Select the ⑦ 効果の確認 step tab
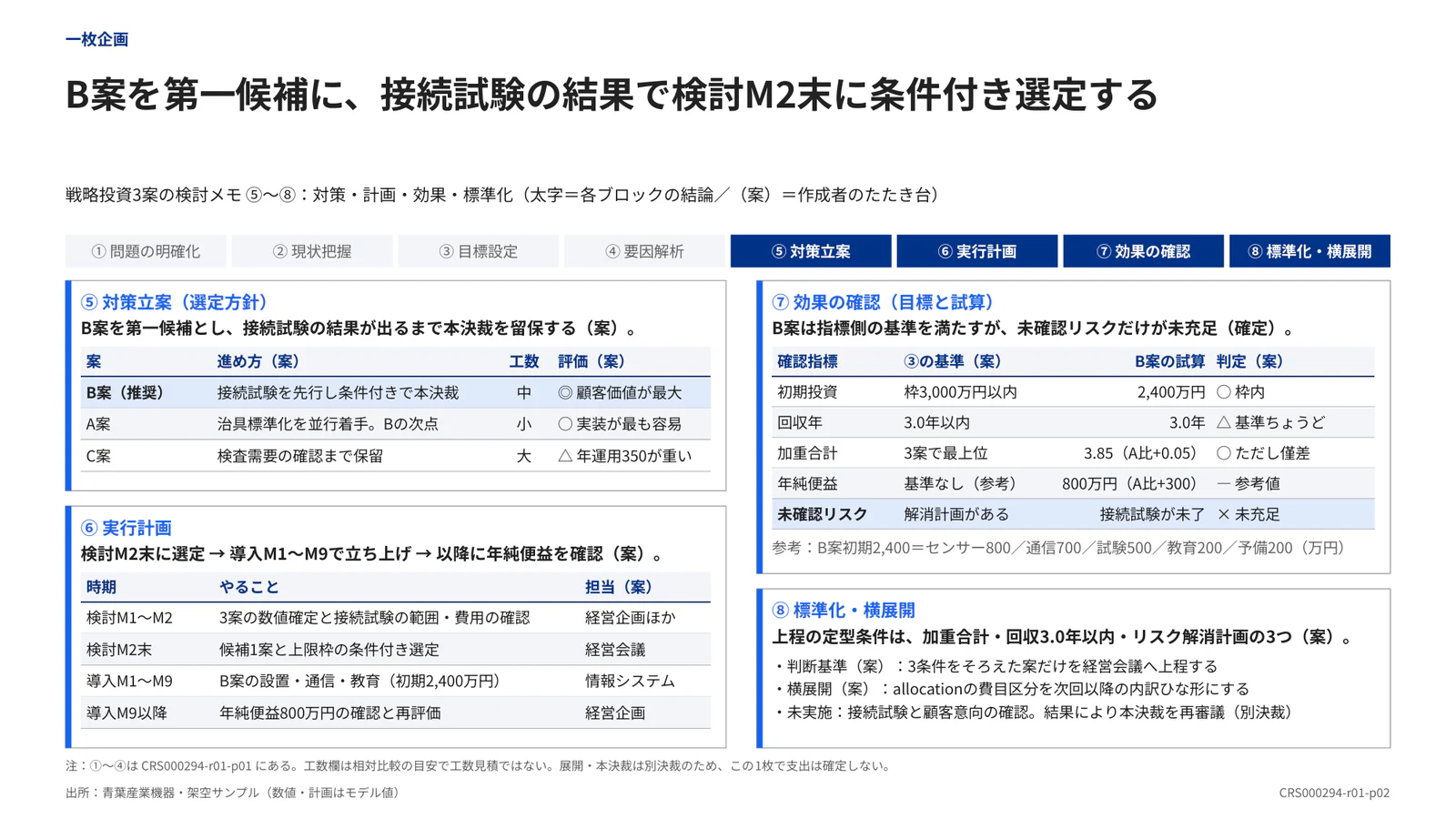This screenshot has height=819, width=1456. (x=1143, y=251)
